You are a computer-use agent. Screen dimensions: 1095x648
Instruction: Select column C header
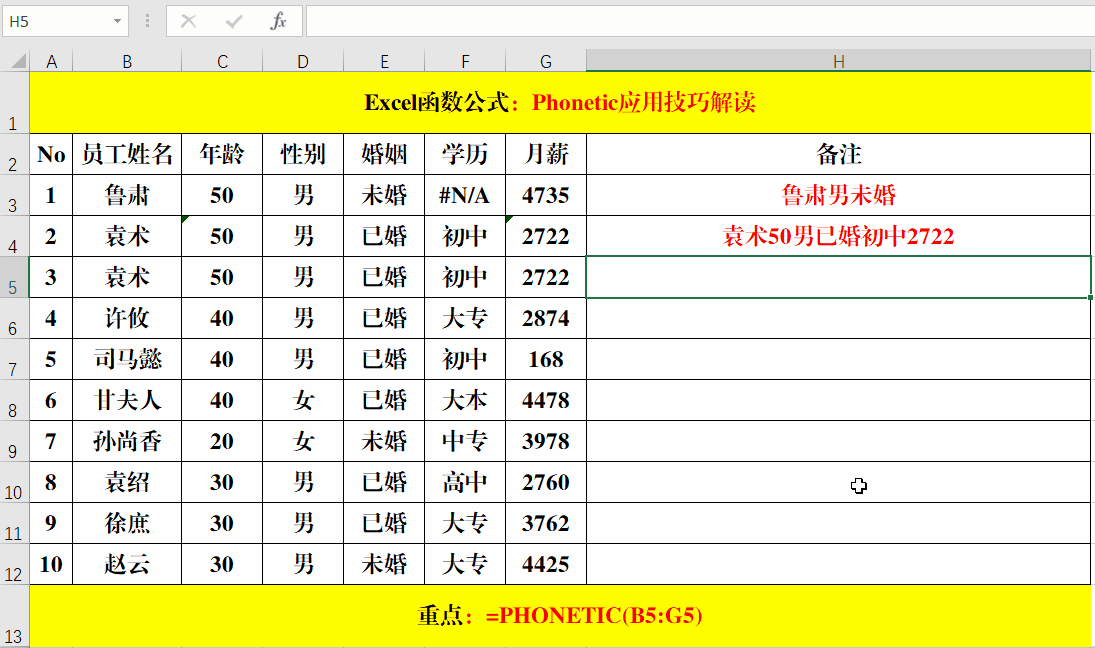(222, 61)
